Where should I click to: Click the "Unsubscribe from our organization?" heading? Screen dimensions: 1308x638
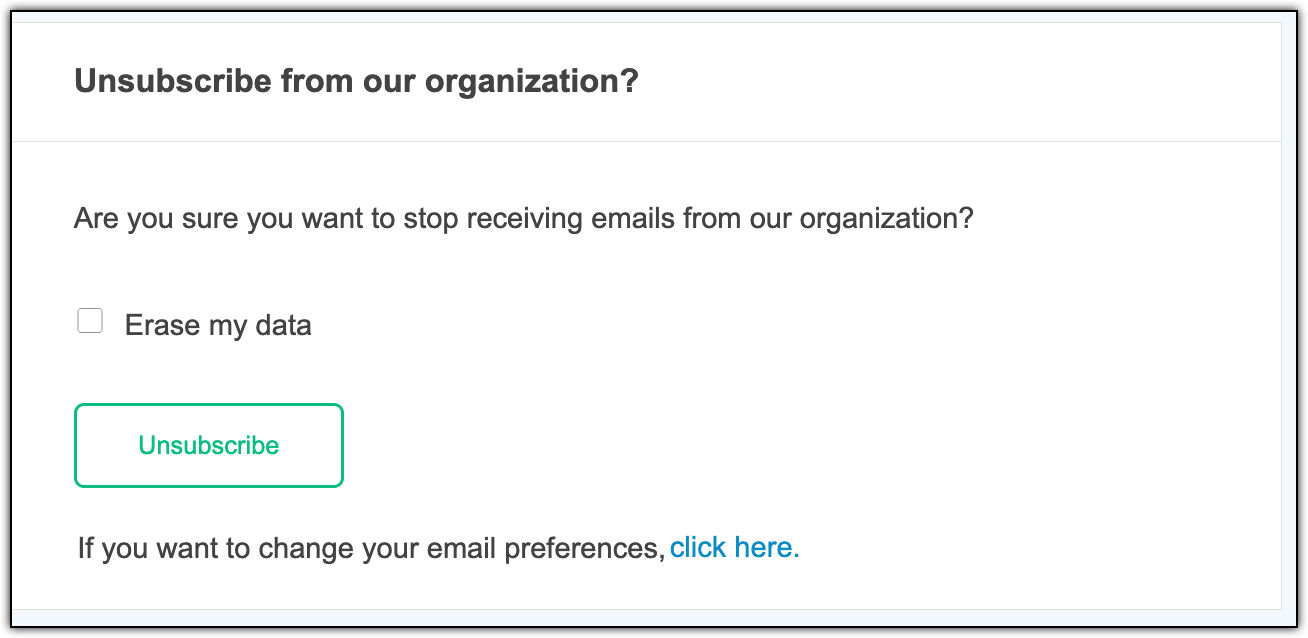pos(355,81)
